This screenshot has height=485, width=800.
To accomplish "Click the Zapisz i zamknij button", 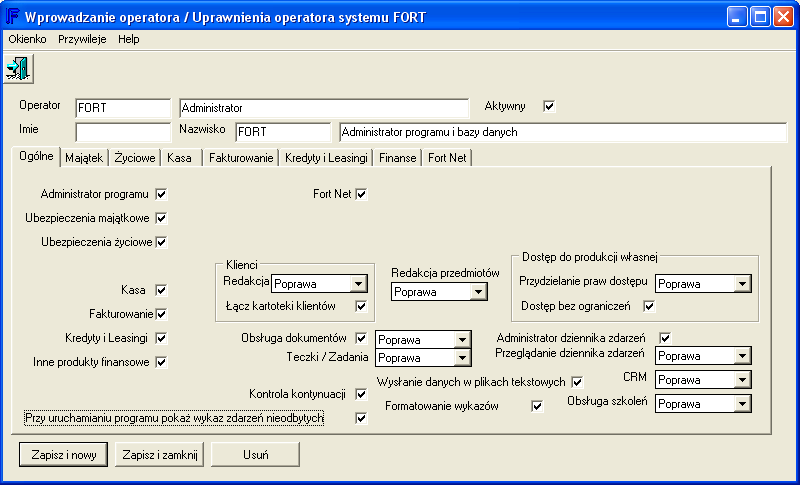I will (x=160, y=454).
